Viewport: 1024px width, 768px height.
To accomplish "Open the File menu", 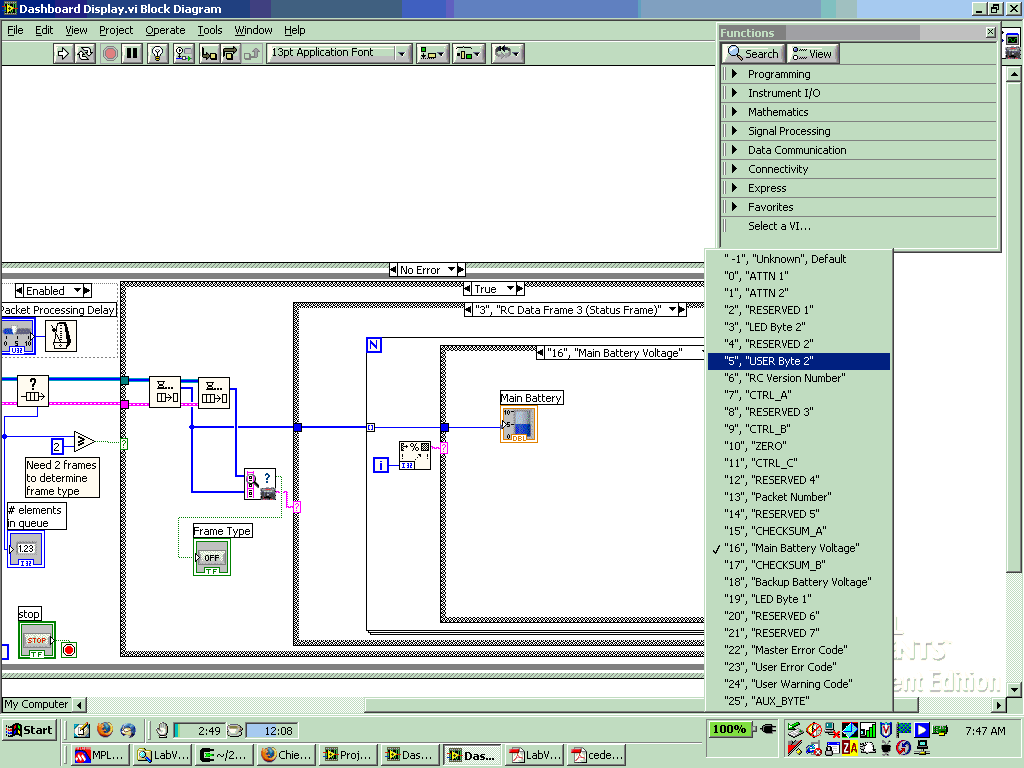I will pos(15,30).
